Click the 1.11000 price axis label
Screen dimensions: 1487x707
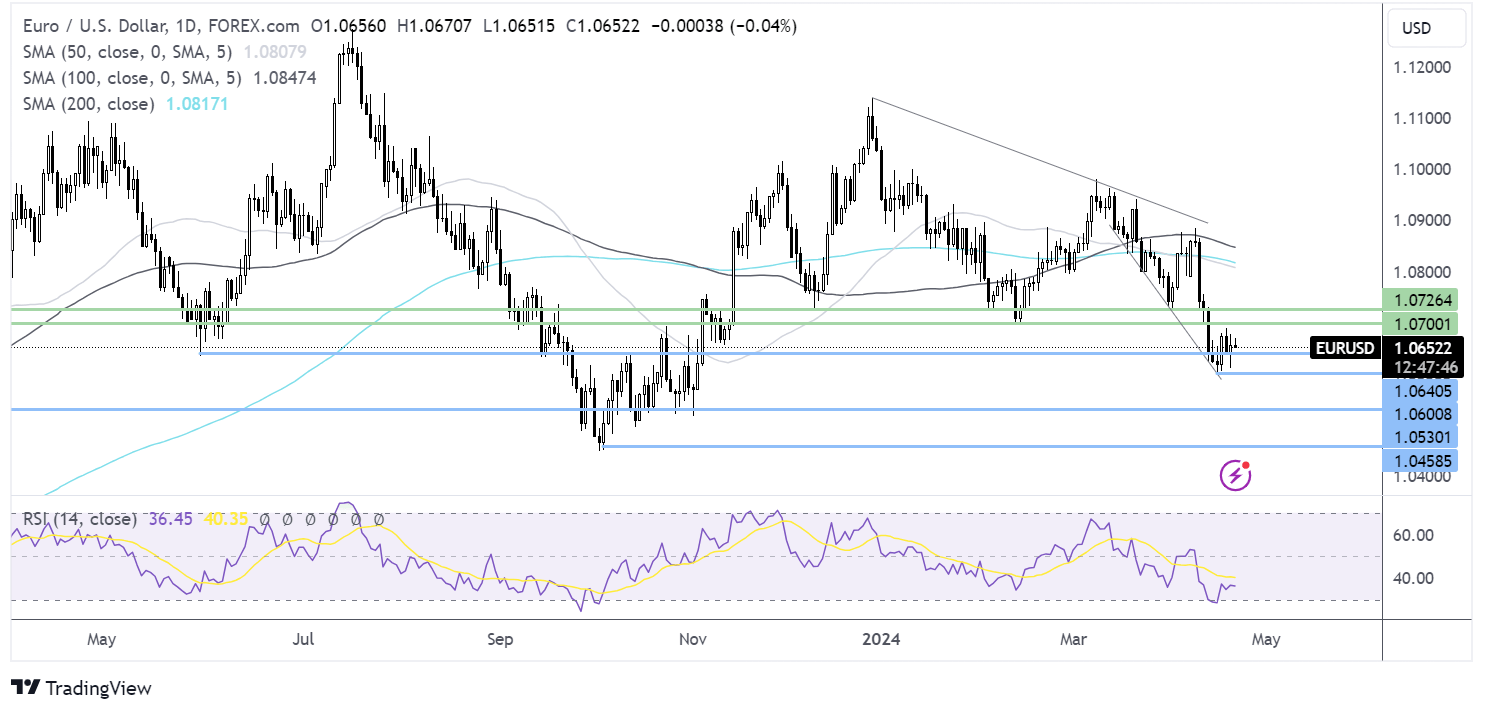[x=1424, y=118]
